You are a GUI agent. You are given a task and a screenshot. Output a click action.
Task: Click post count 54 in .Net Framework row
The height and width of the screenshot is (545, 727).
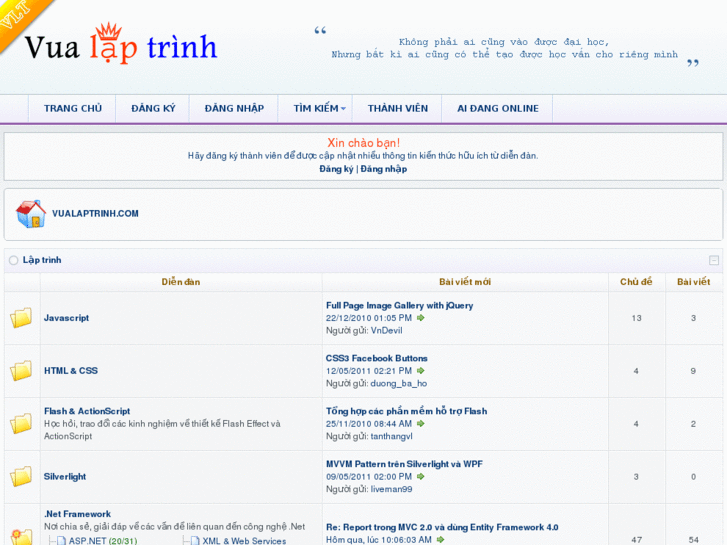(x=694, y=540)
